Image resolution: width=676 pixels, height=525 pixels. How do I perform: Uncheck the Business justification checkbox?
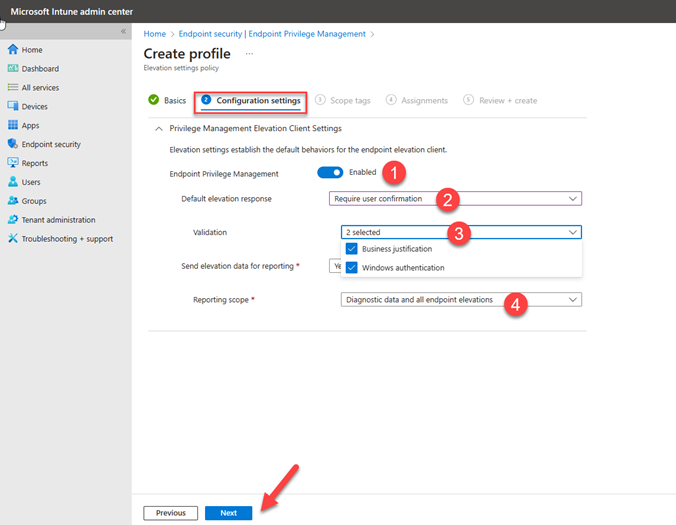pyautogui.click(x=351, y=249)
